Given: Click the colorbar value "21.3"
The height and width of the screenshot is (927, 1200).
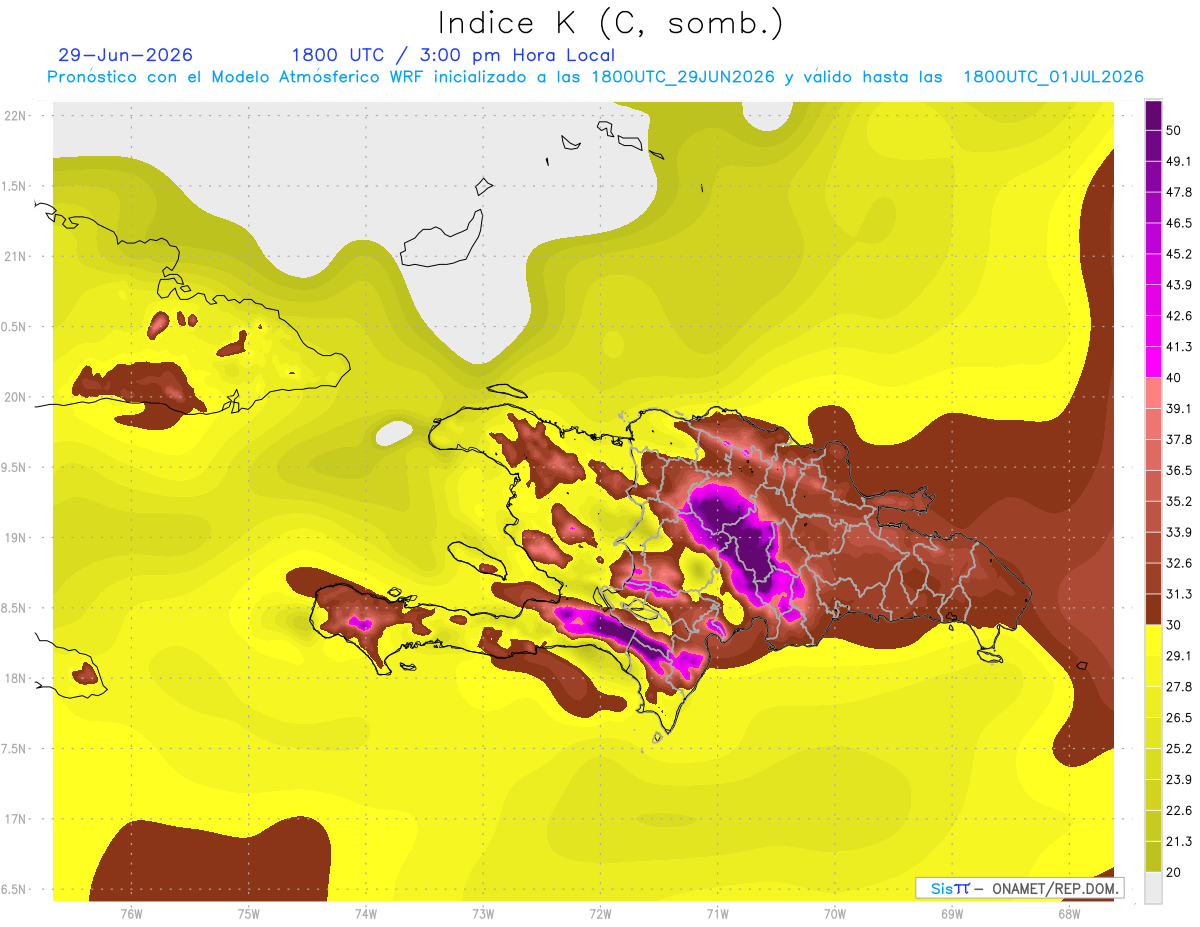Looking at the screenshot, I should pos(1179,842).
